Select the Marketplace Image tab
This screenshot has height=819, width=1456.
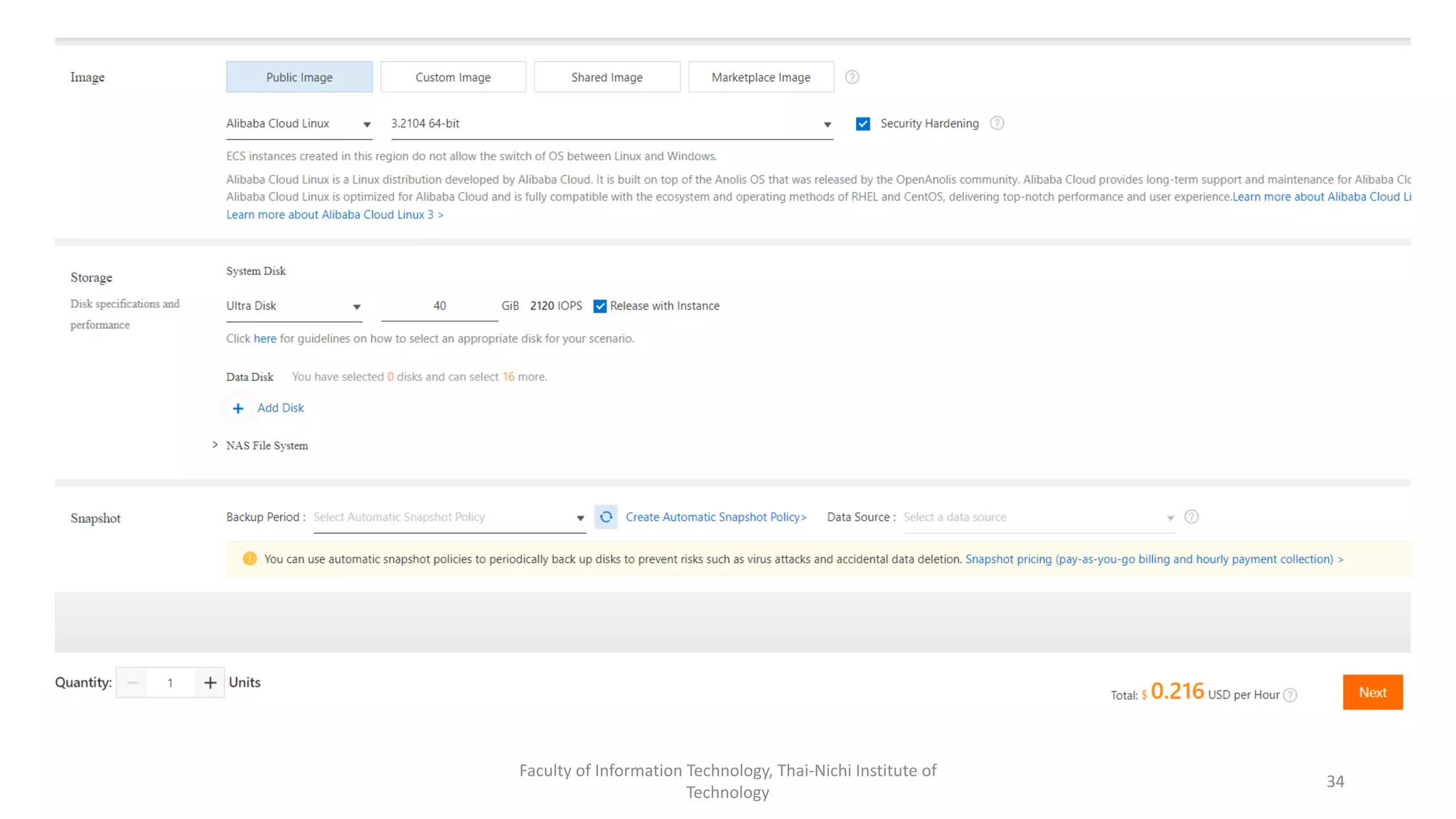click(760, 77)
